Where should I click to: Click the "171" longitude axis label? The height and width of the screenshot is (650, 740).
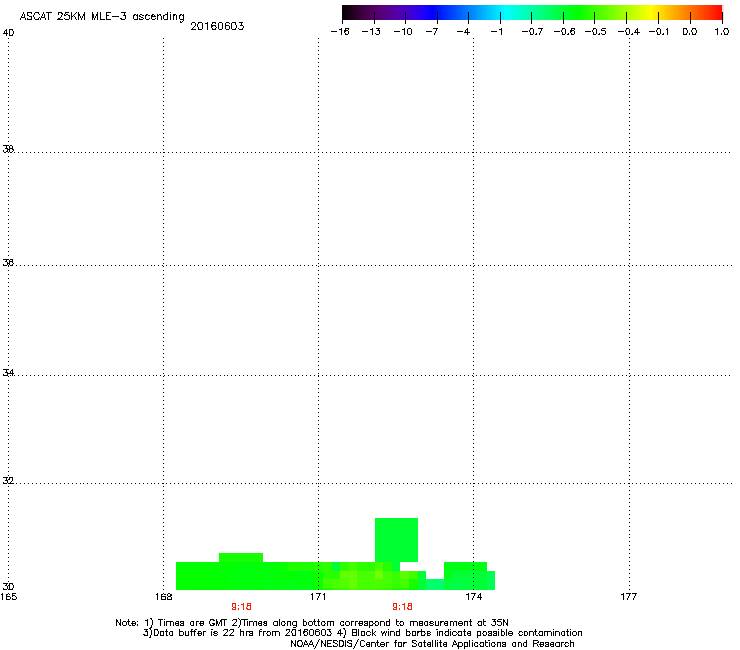[x=318, y=597]
